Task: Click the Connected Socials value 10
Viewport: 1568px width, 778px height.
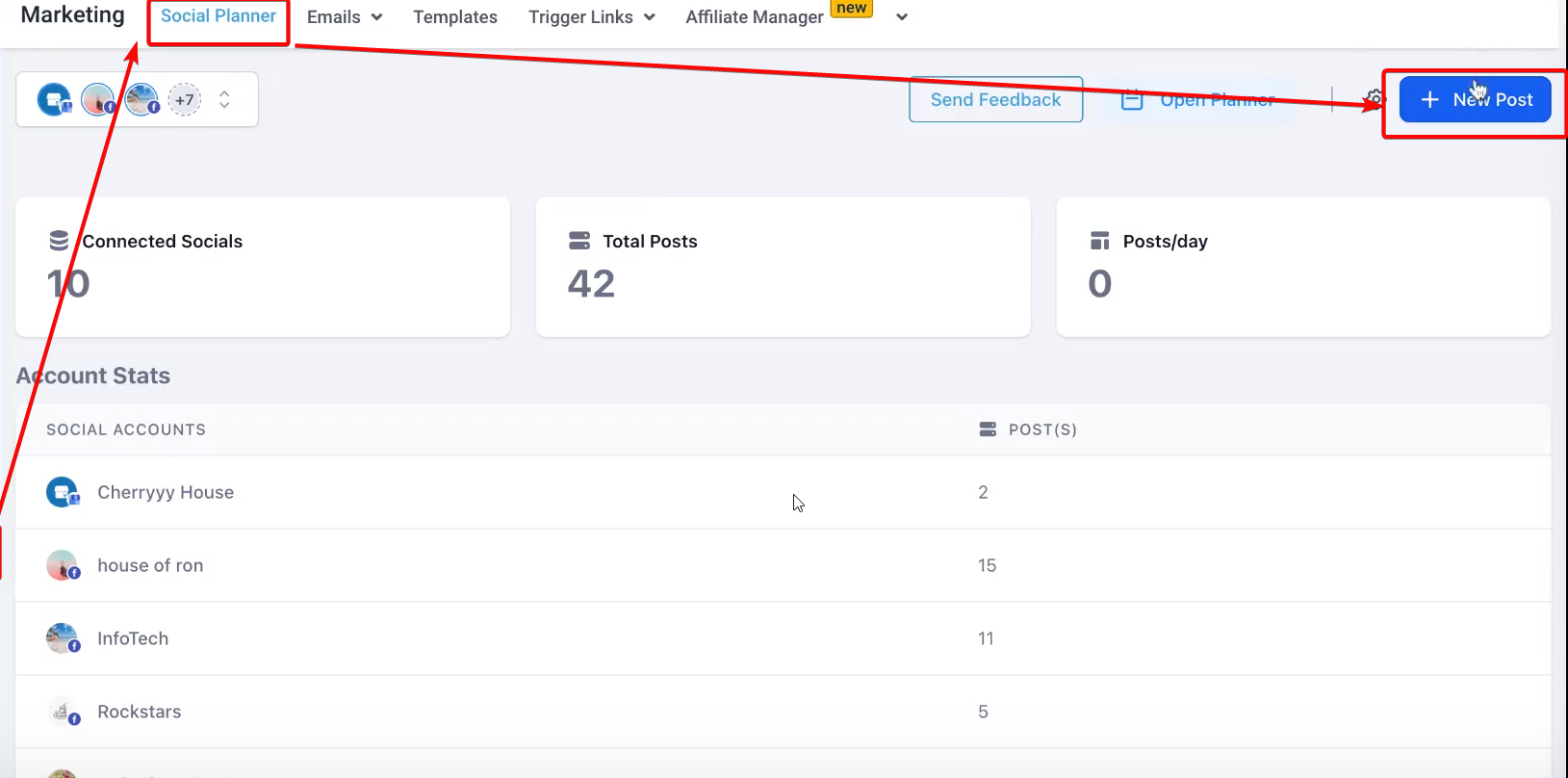Action: [68, 284]
